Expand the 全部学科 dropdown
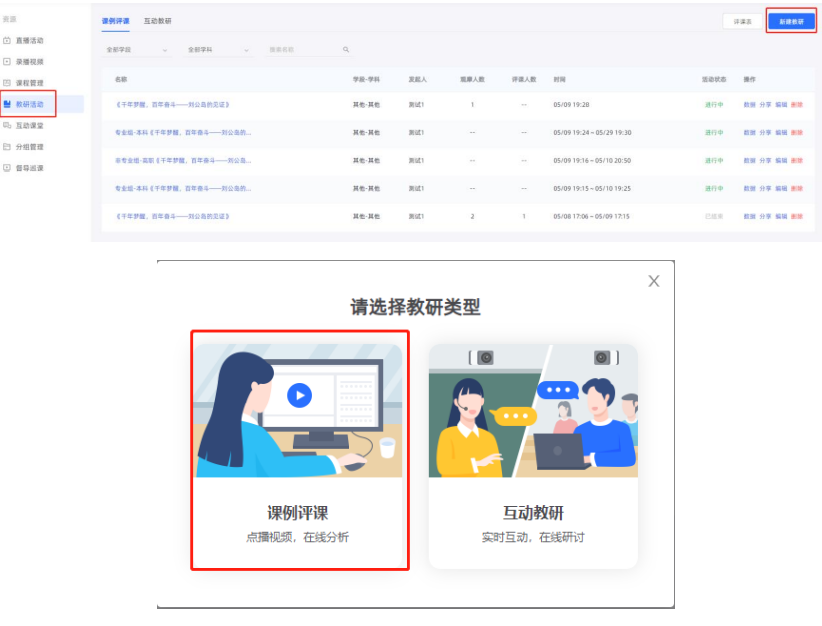Screen dimensions: 822x626 pyautogui.click(x=218, y=49)
